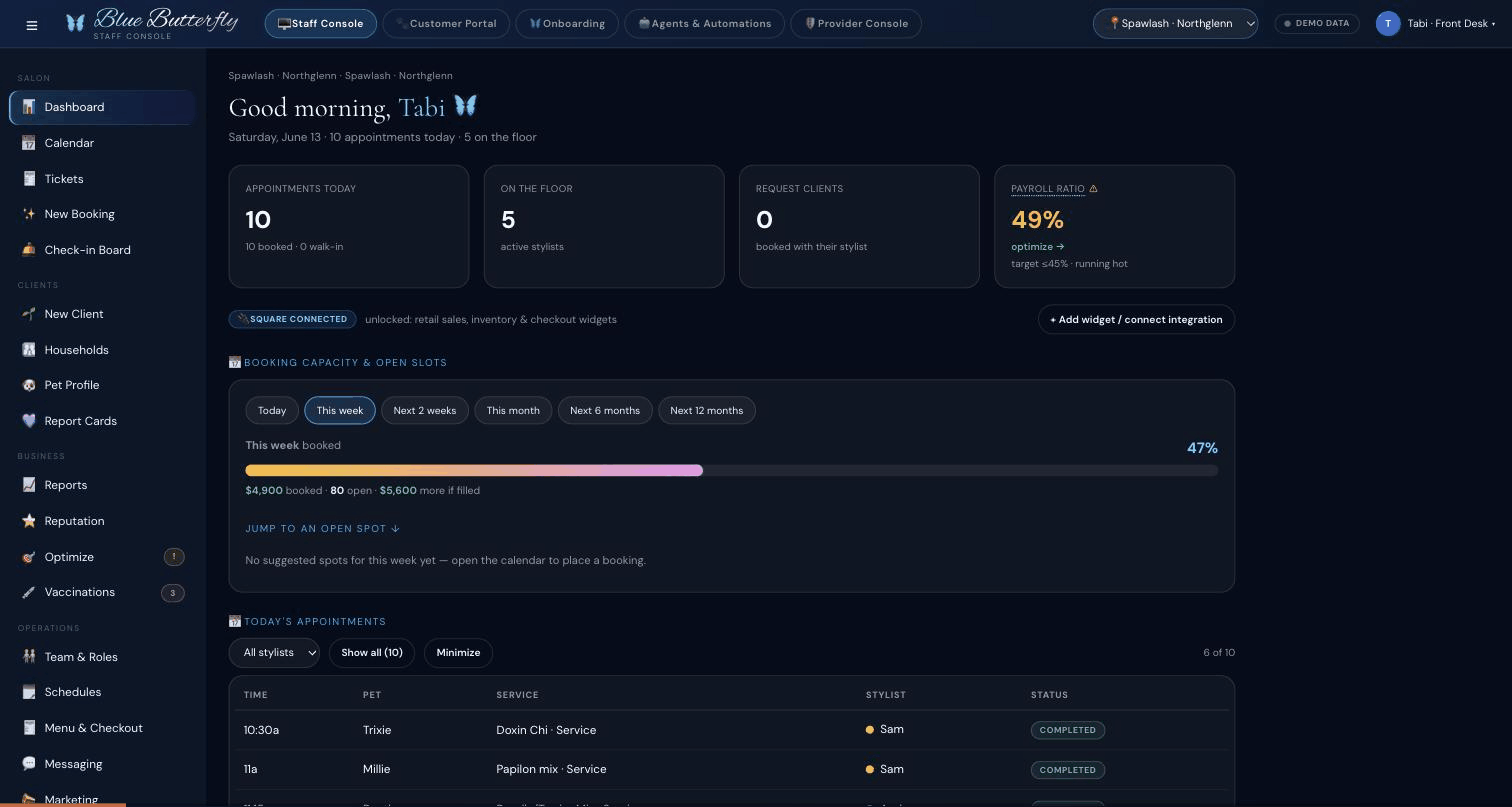
Task: Click the Completed status in Trixie row
Action: click(x=1068, y=730)
